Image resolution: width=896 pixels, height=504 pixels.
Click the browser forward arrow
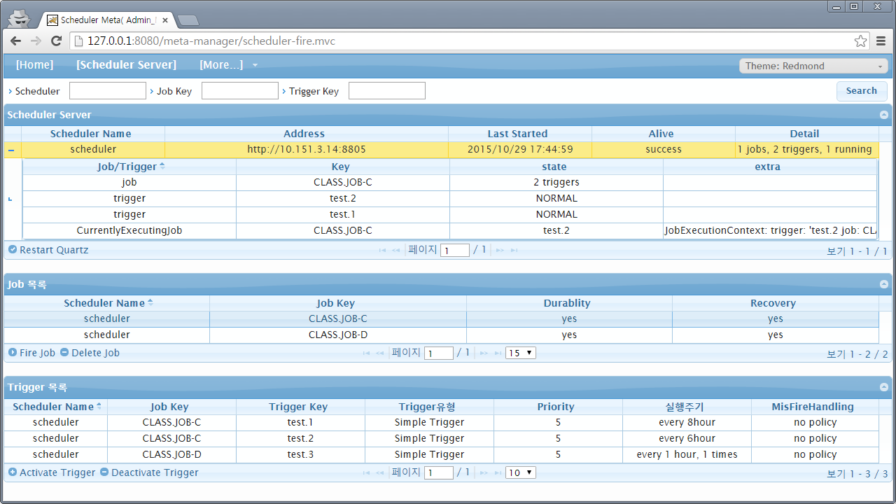pyautogui.click(x=35, y=41)
